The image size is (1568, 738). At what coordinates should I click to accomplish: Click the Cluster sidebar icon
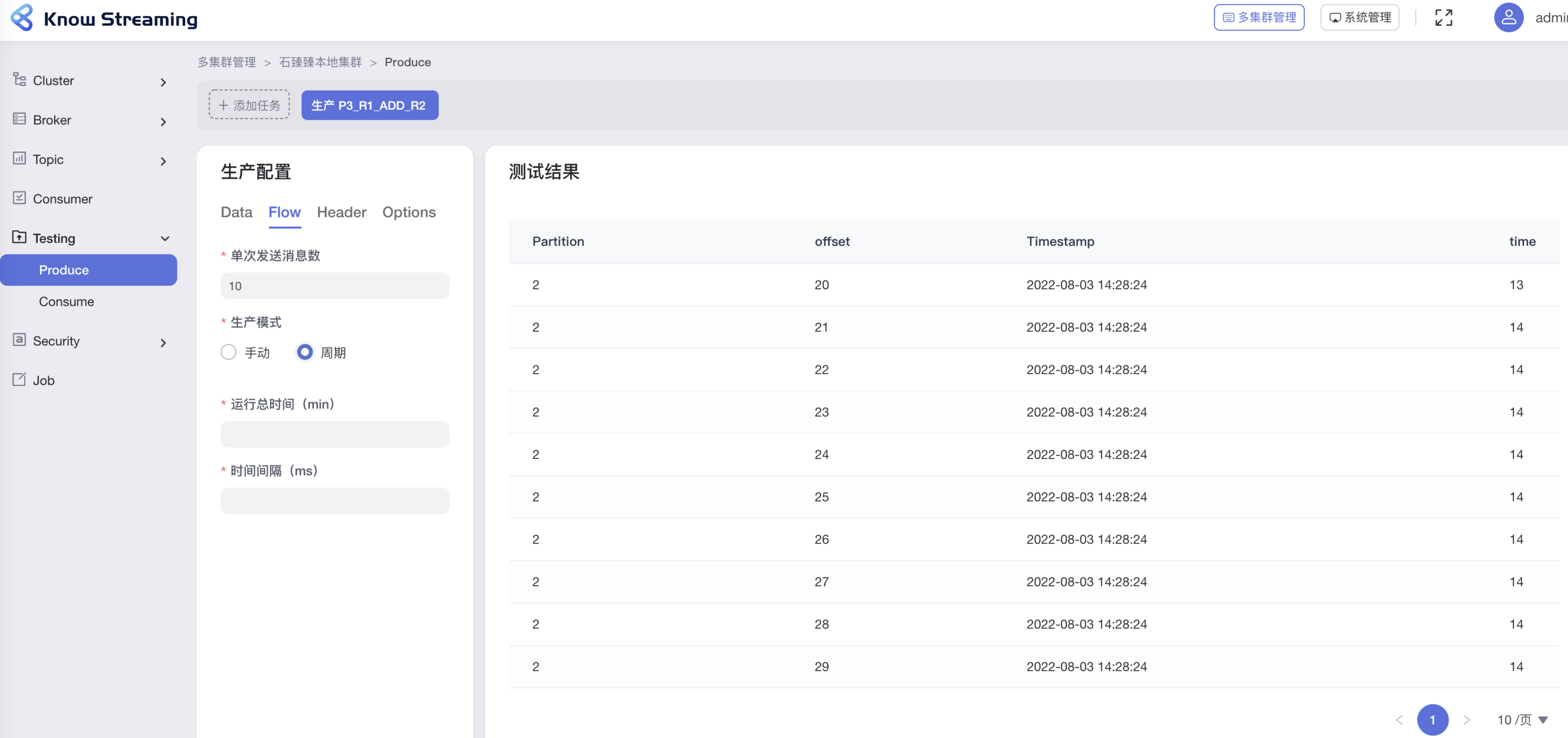19,80
